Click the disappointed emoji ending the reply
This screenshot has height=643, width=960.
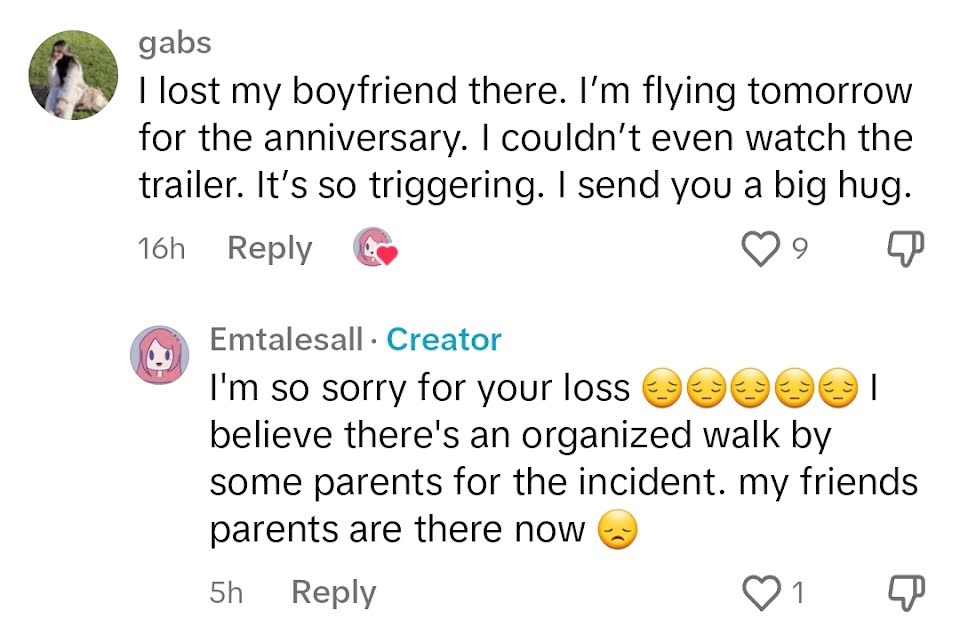617,530
